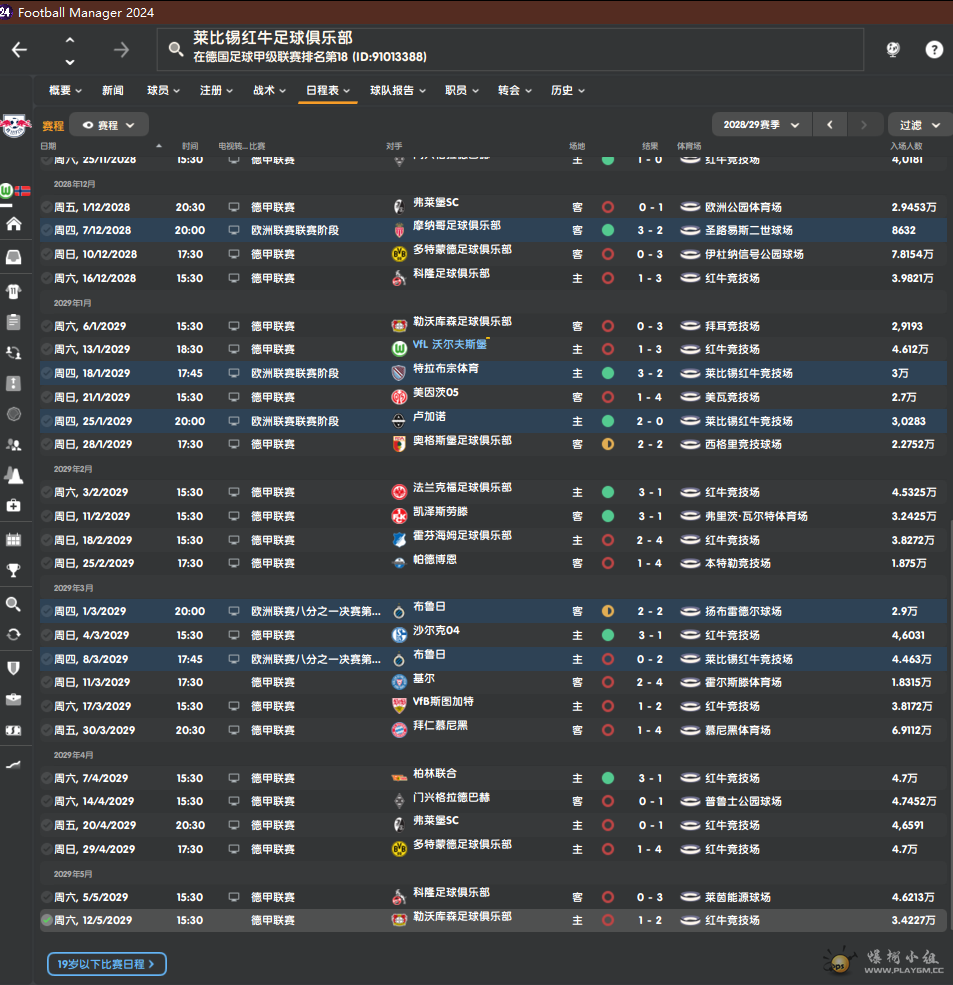The image size is (953, 985).
Task: Open the Staff two-people sidebar icon
Action: point(14,445)
